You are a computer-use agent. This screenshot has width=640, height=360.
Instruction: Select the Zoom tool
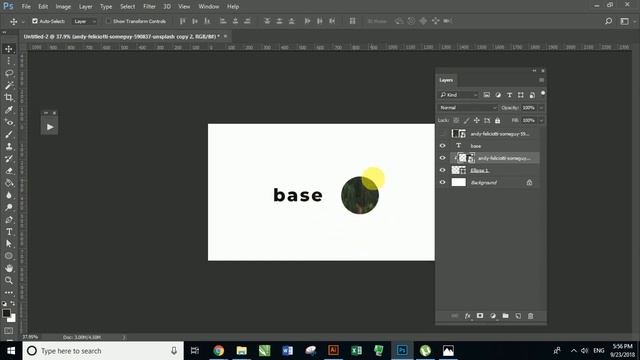(x=9, y=280)
